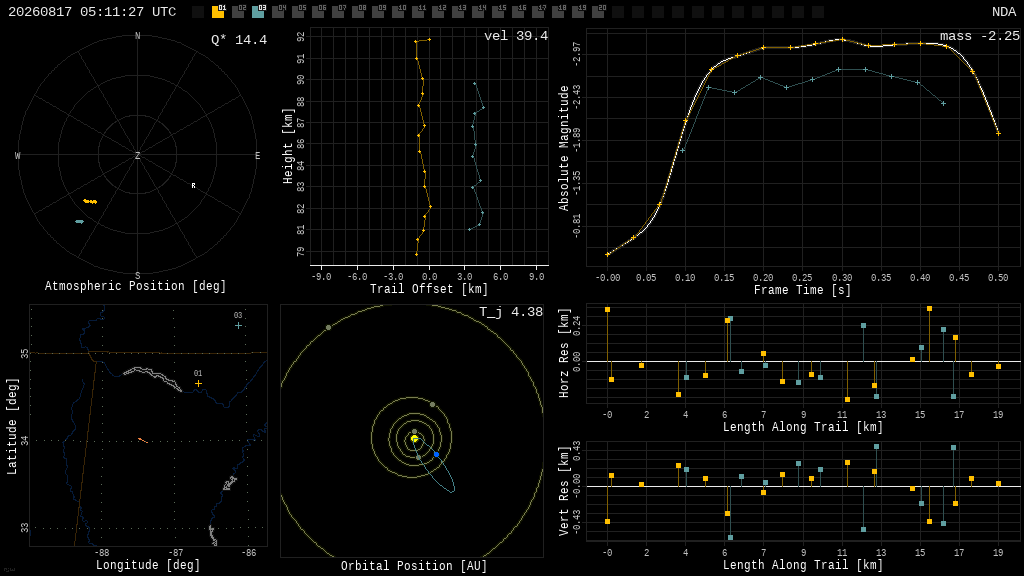
Task: Click the Q* 14.4 value label
Action: pyautogui.click(x=239, y=40)
